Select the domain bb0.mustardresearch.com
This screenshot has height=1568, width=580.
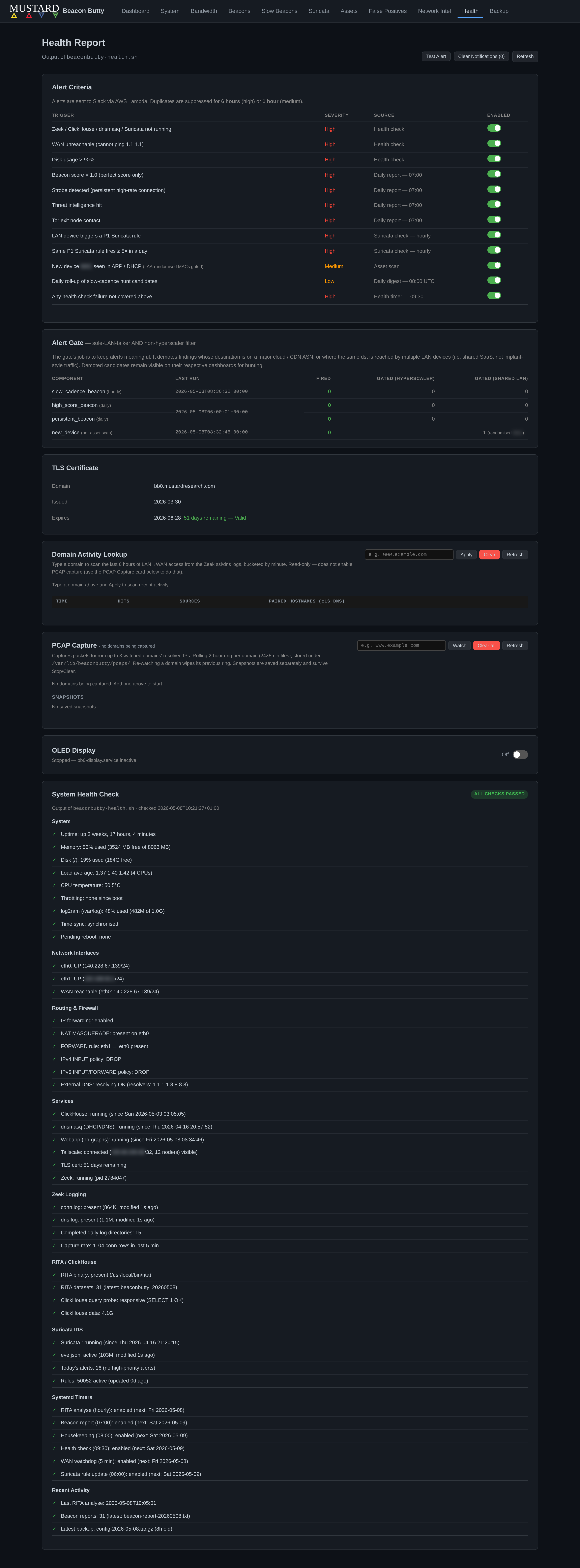click(x=185, y=486)
